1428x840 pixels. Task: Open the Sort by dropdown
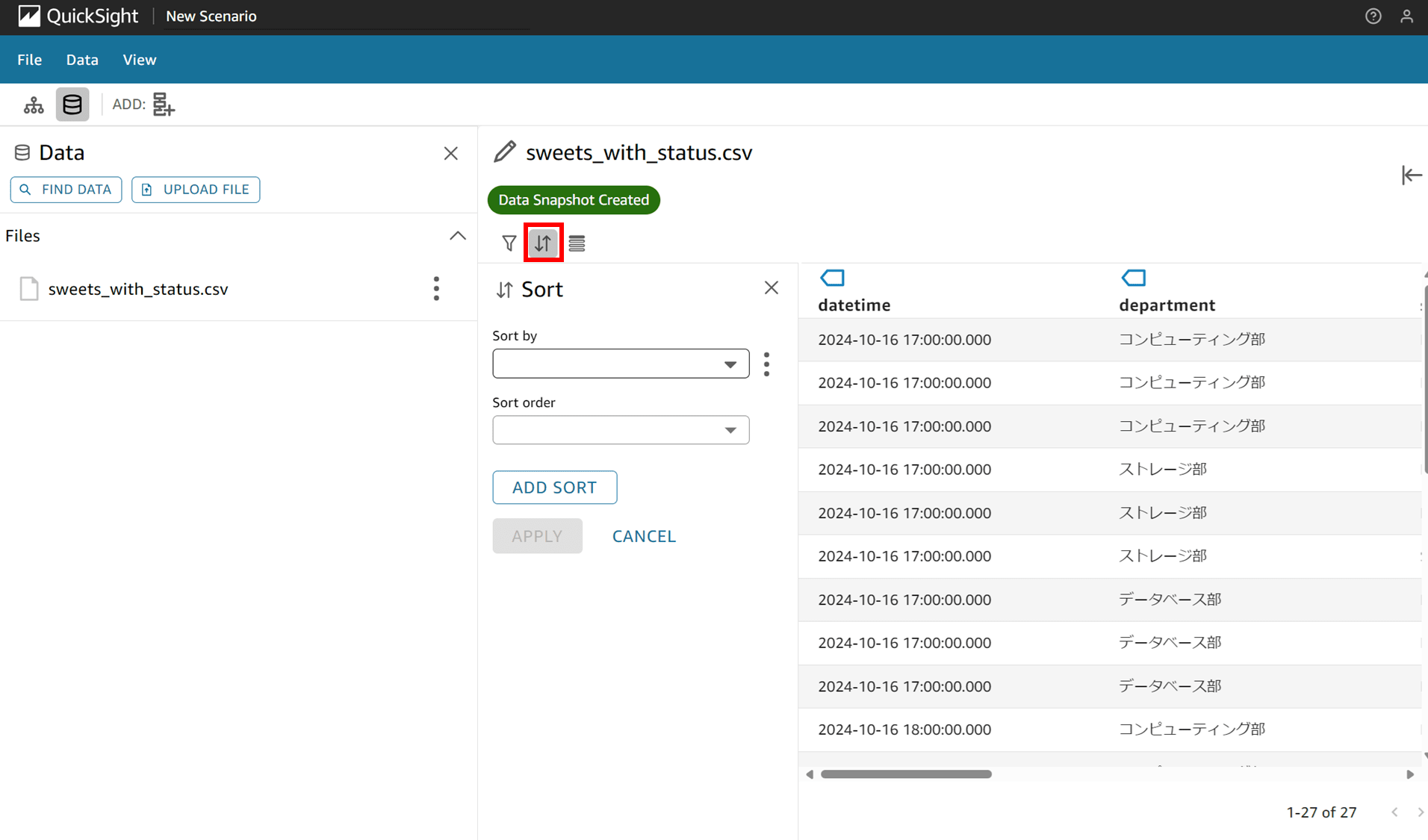[621, 364]
